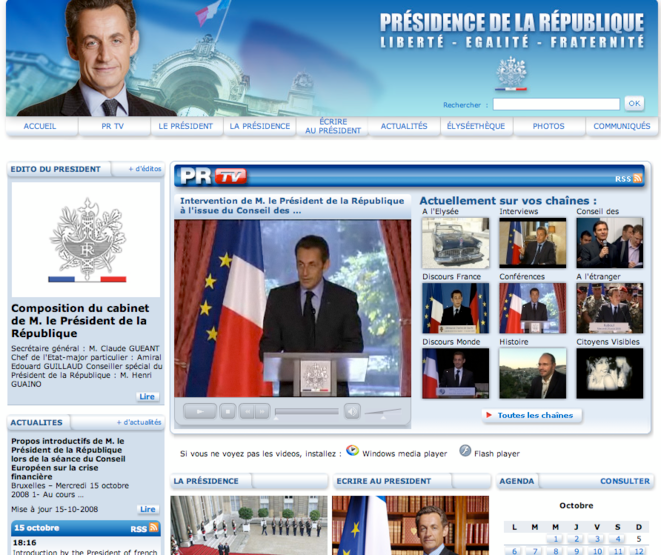The width and height of the screenshot is (661, 555).
Task: Click the EDITO DU PRESIDENT section header
Action: [56, 169]
